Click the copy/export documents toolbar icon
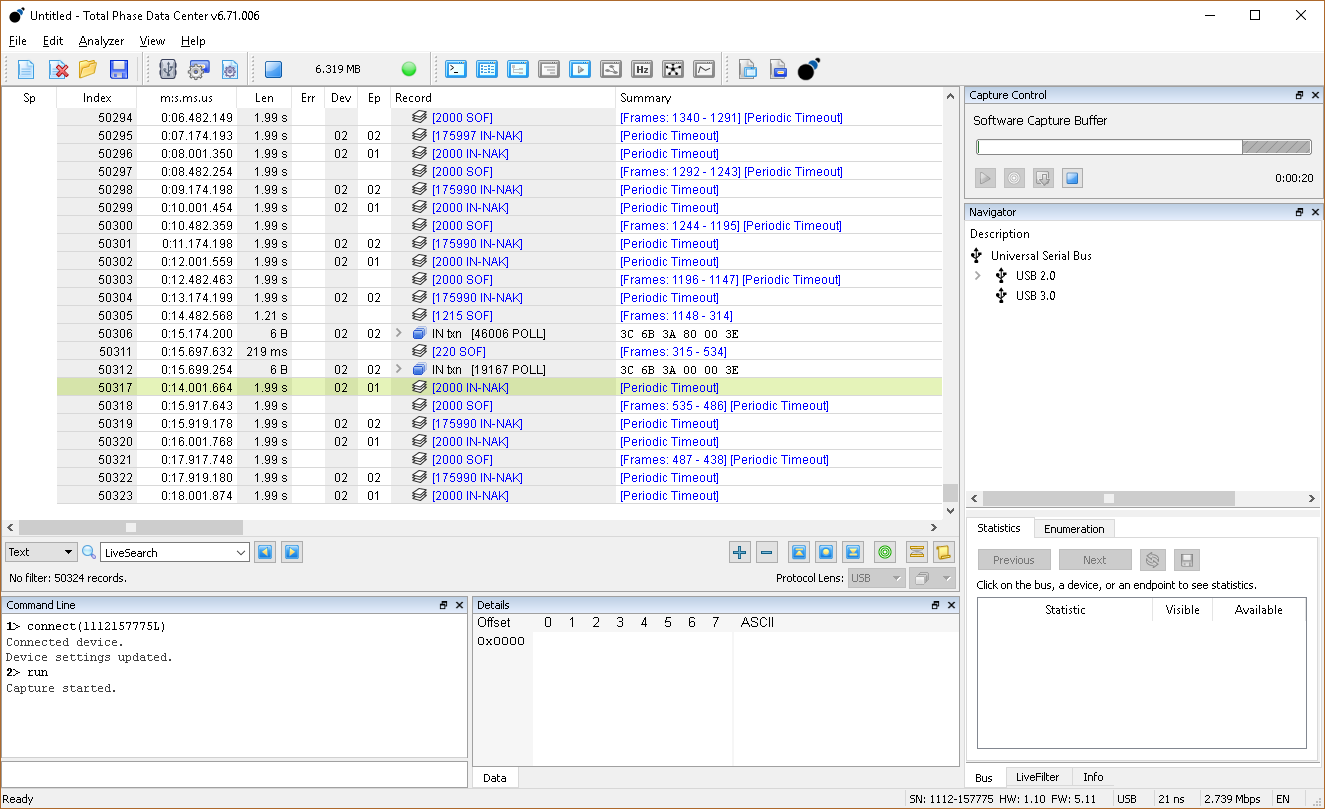 coord(748,69)
